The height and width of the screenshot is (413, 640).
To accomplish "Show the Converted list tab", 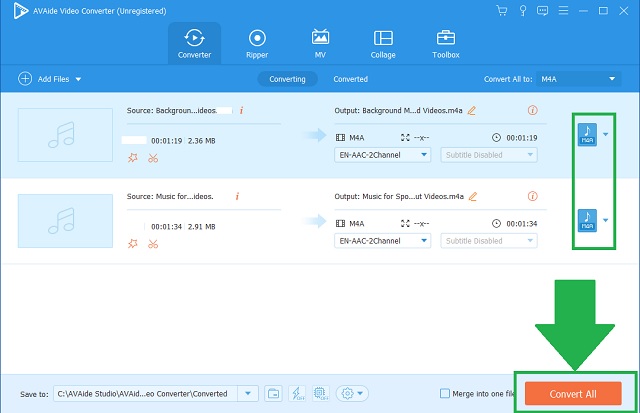I will point(351,79).
